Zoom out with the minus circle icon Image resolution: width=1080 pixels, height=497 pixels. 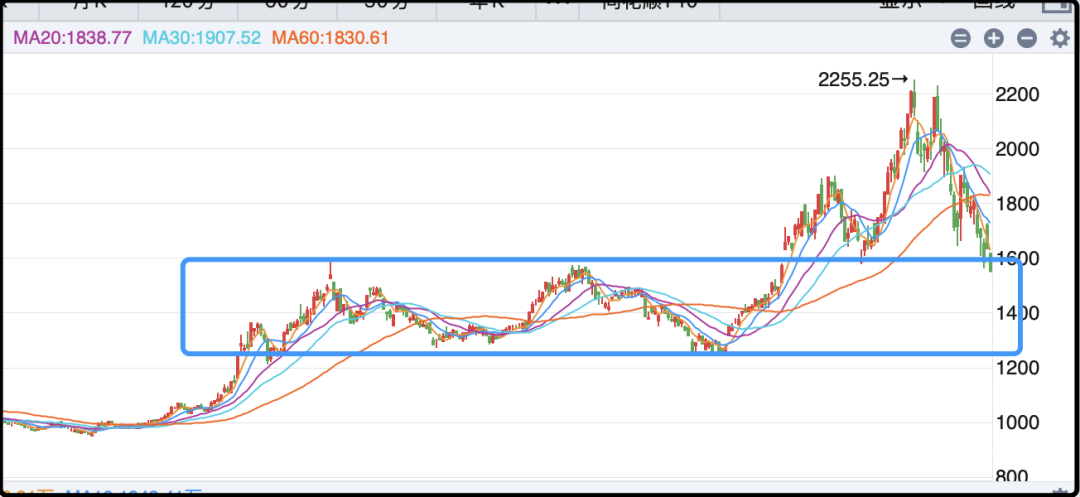point(1026,39)
